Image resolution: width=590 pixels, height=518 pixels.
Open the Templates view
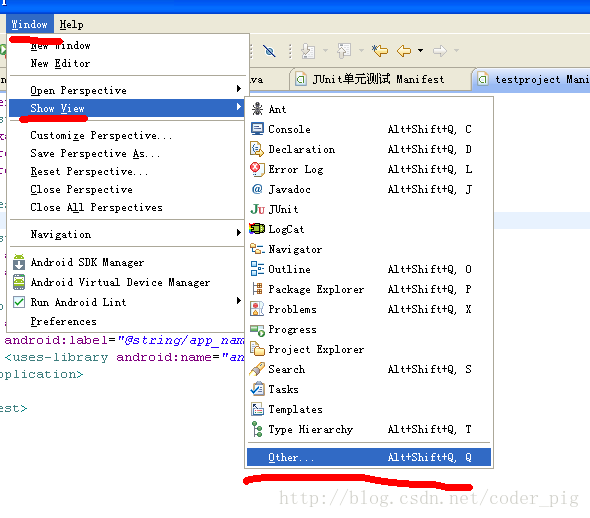[x=369, y=409]
